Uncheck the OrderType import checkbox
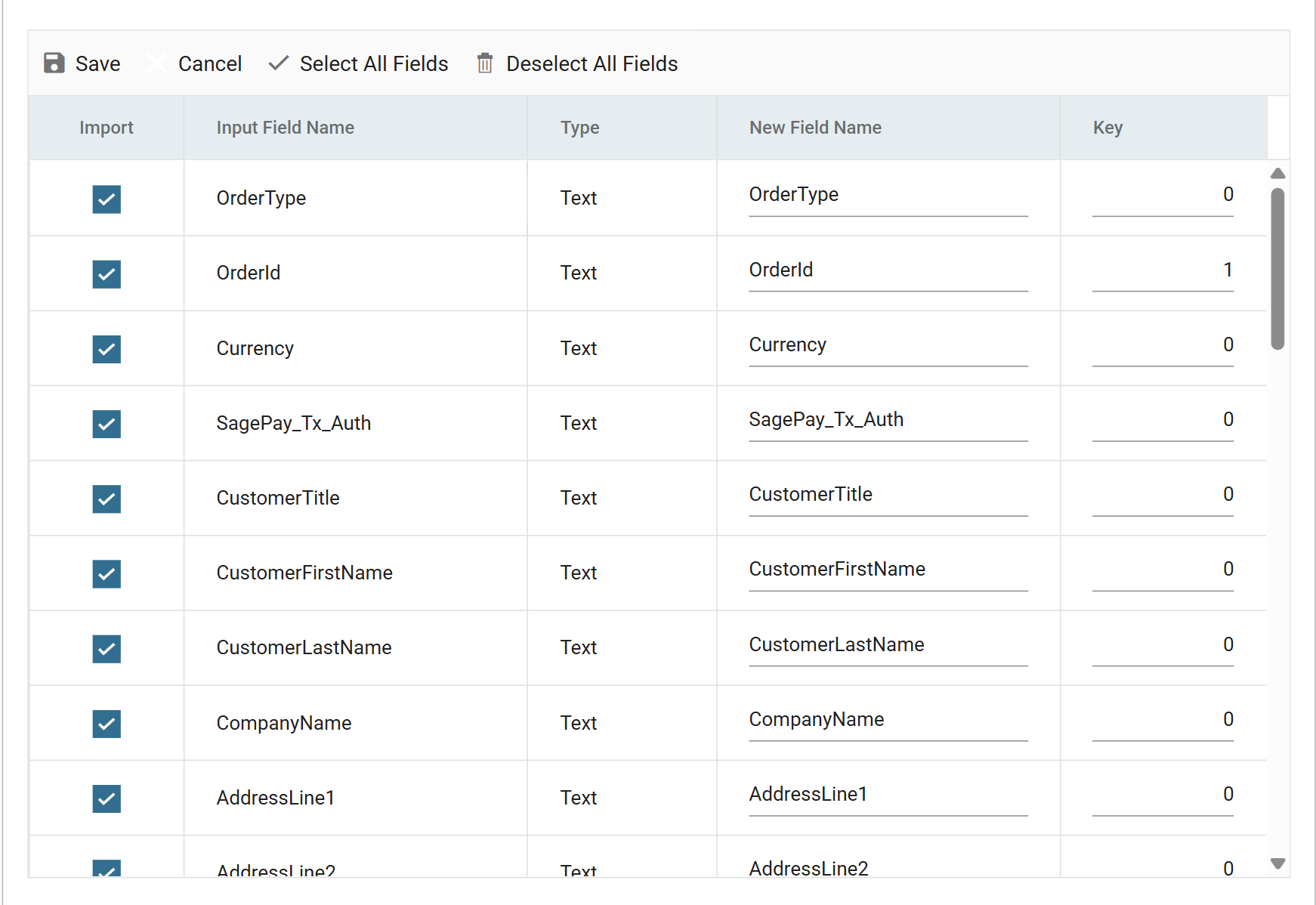The width and height of the screenshot is (1316, 905). click(107, 199)
